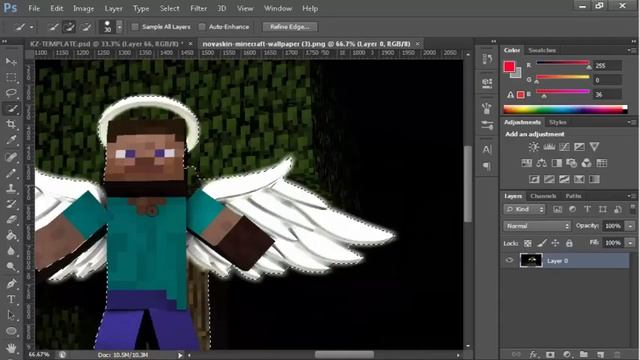Select the Move tool
The image size is (640, 360).
[x=11, y=62]
